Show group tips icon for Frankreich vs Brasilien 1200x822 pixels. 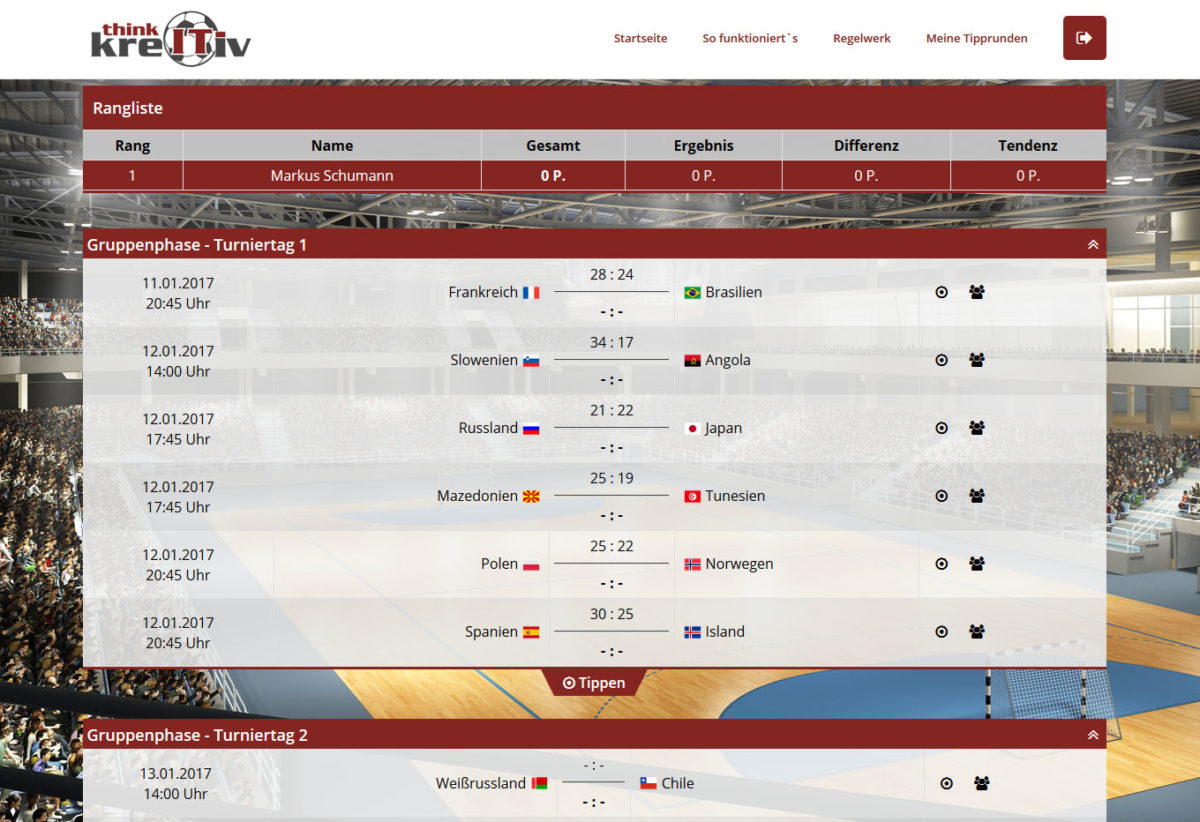click(x=977, y=292)
